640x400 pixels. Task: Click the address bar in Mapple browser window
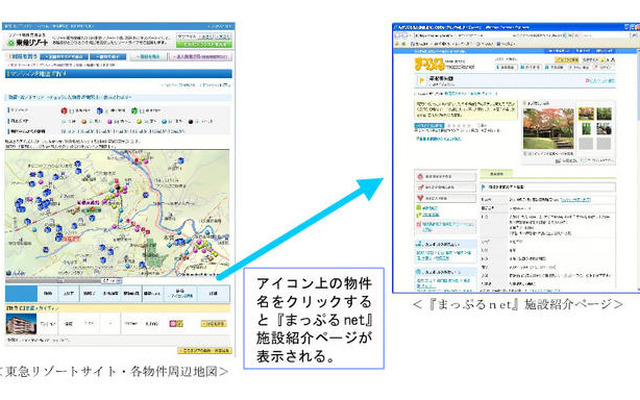(490, 36)
